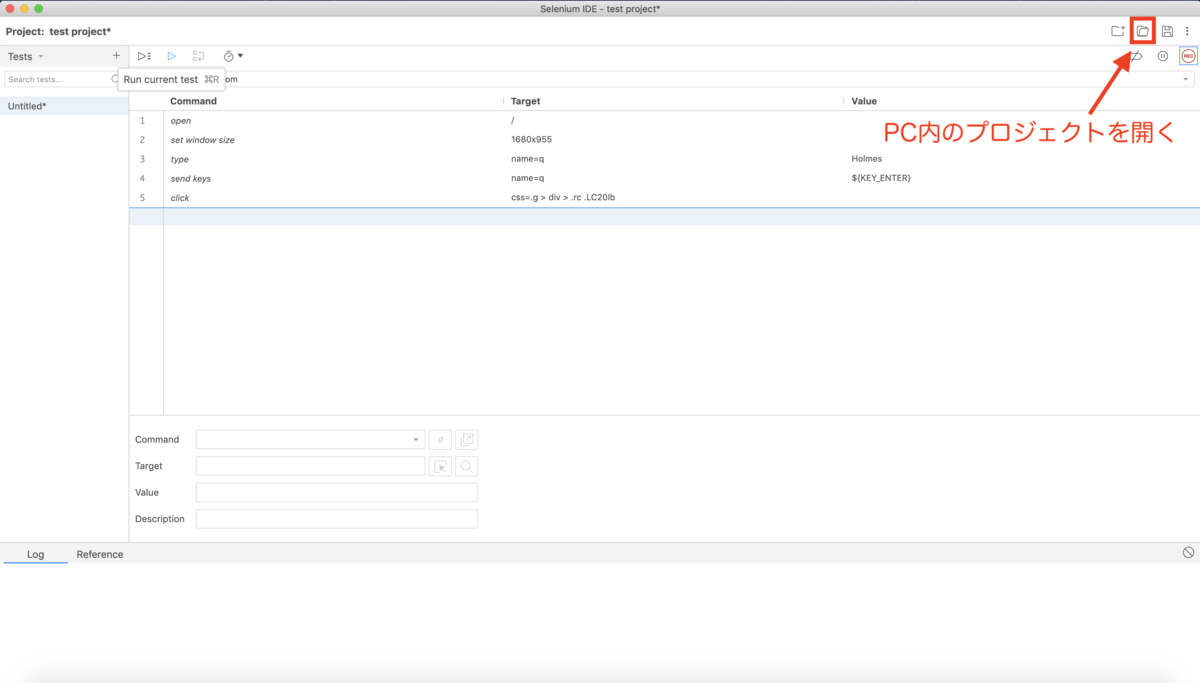Select the Untitled* test
This screenshot has height=683, width=1200.
click(64, 106)
